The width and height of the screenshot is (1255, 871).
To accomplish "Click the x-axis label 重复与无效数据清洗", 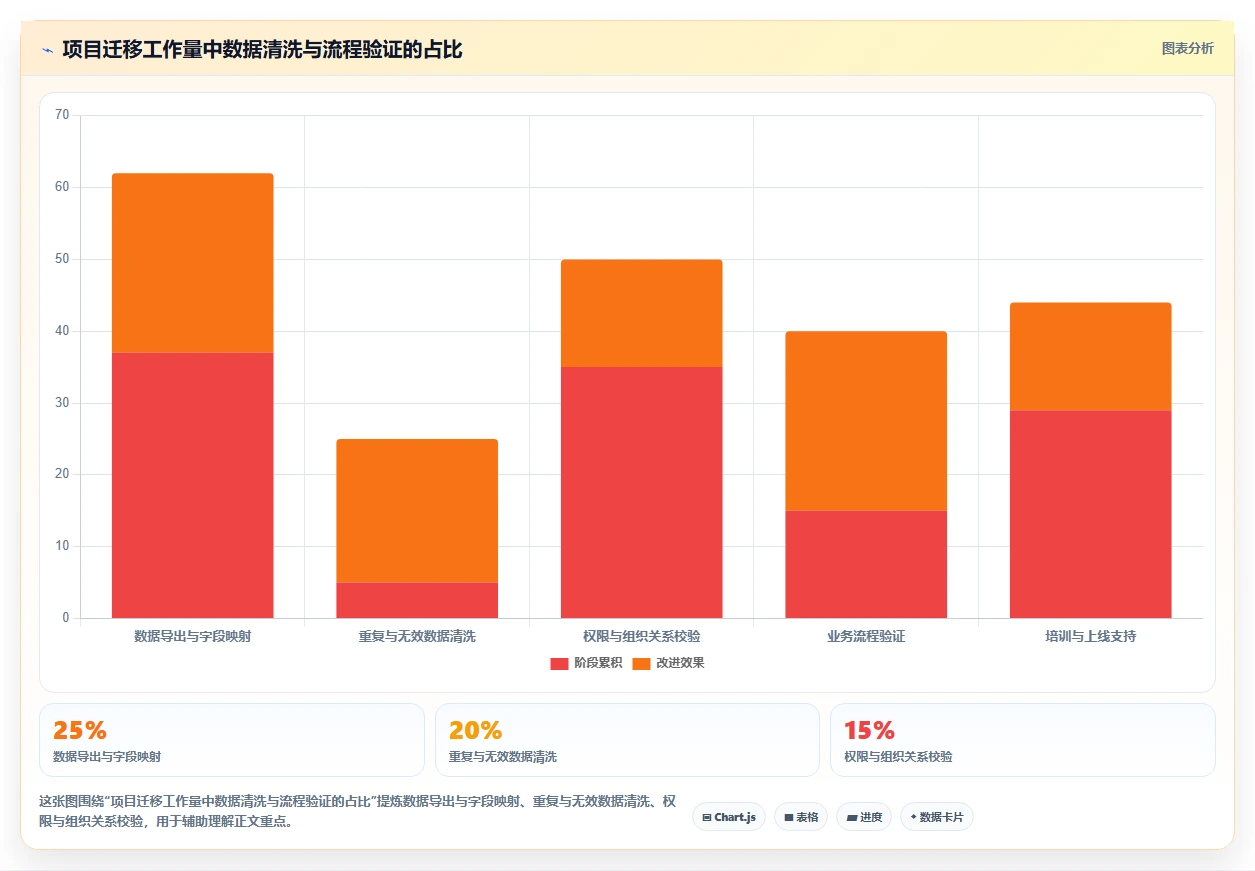I will pyautogui.click(x=417, y=636).
